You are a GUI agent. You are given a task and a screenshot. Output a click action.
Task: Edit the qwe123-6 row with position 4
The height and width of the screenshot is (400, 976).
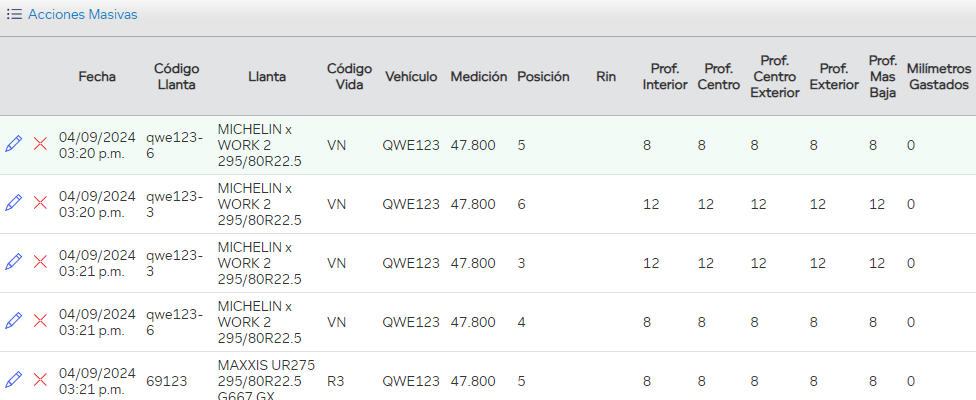[13, 321]
